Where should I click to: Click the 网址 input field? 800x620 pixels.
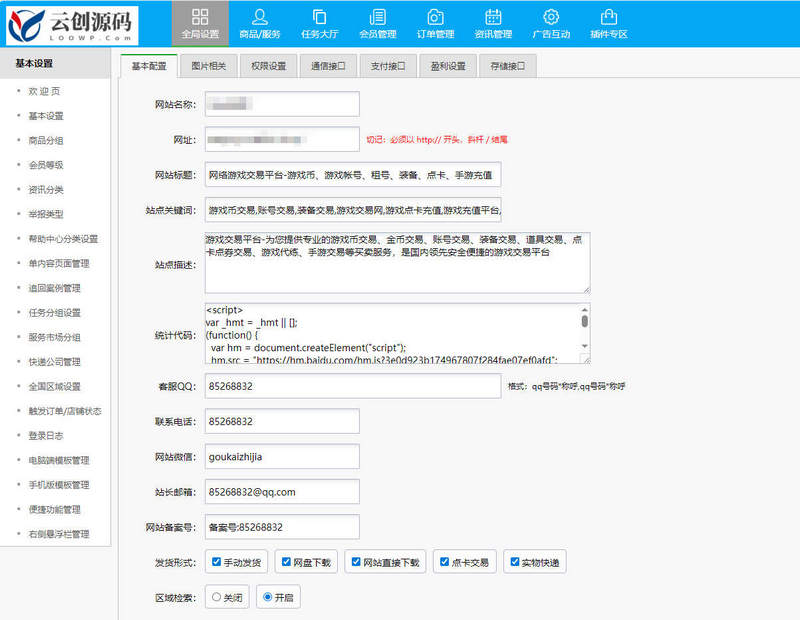click(x=282, y=139)
